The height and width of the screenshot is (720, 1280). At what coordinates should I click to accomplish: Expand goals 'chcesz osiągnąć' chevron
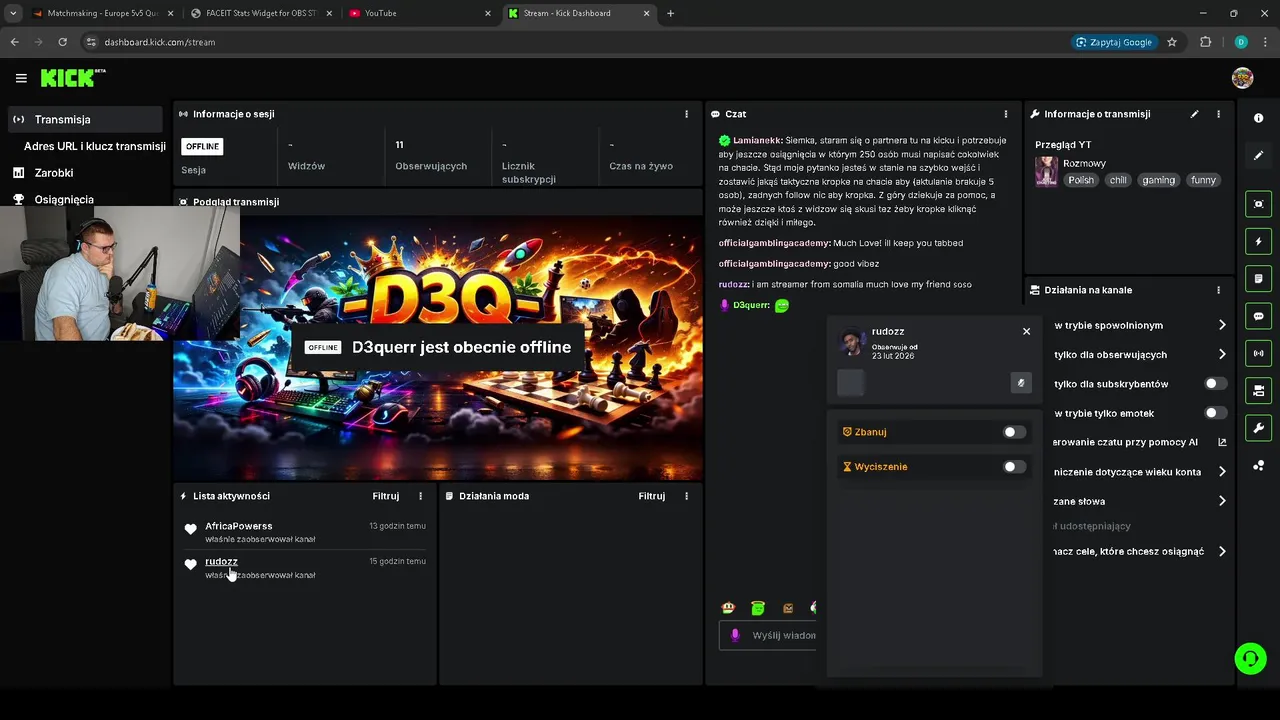coord(1222,551)
